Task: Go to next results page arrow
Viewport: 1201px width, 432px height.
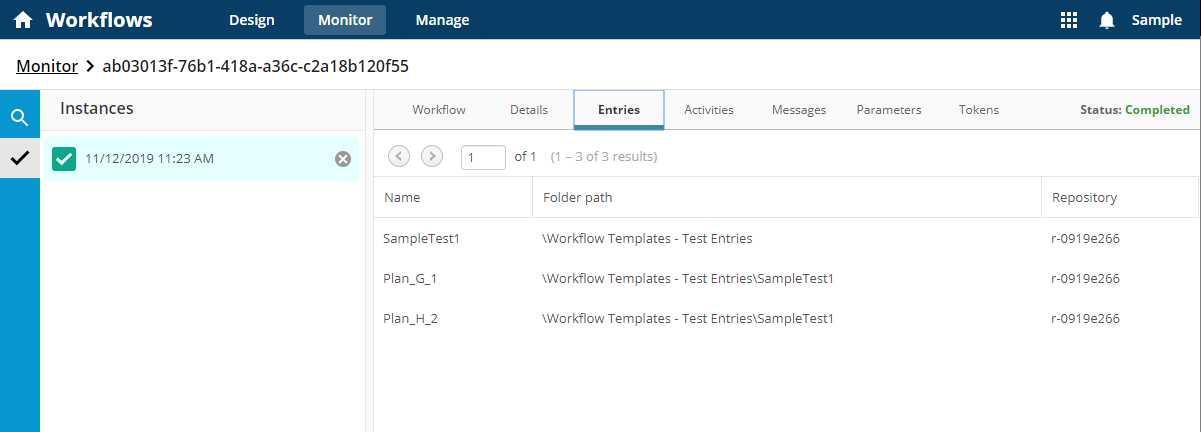Action: click(x=432, y=156)
